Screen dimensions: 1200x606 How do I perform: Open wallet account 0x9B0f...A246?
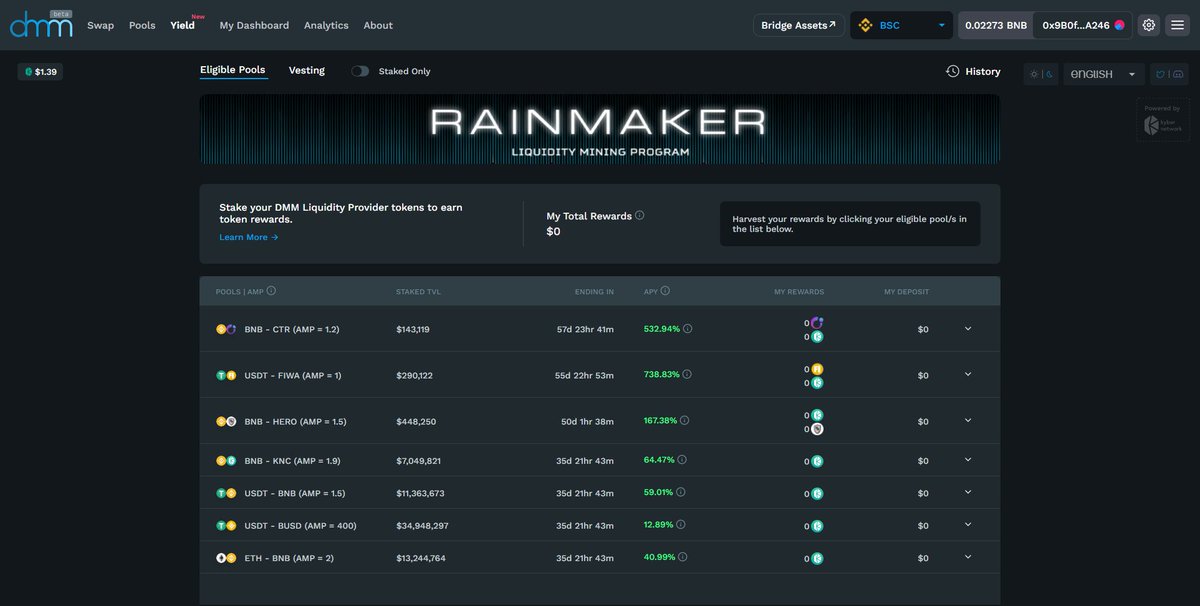(1083, 25)
